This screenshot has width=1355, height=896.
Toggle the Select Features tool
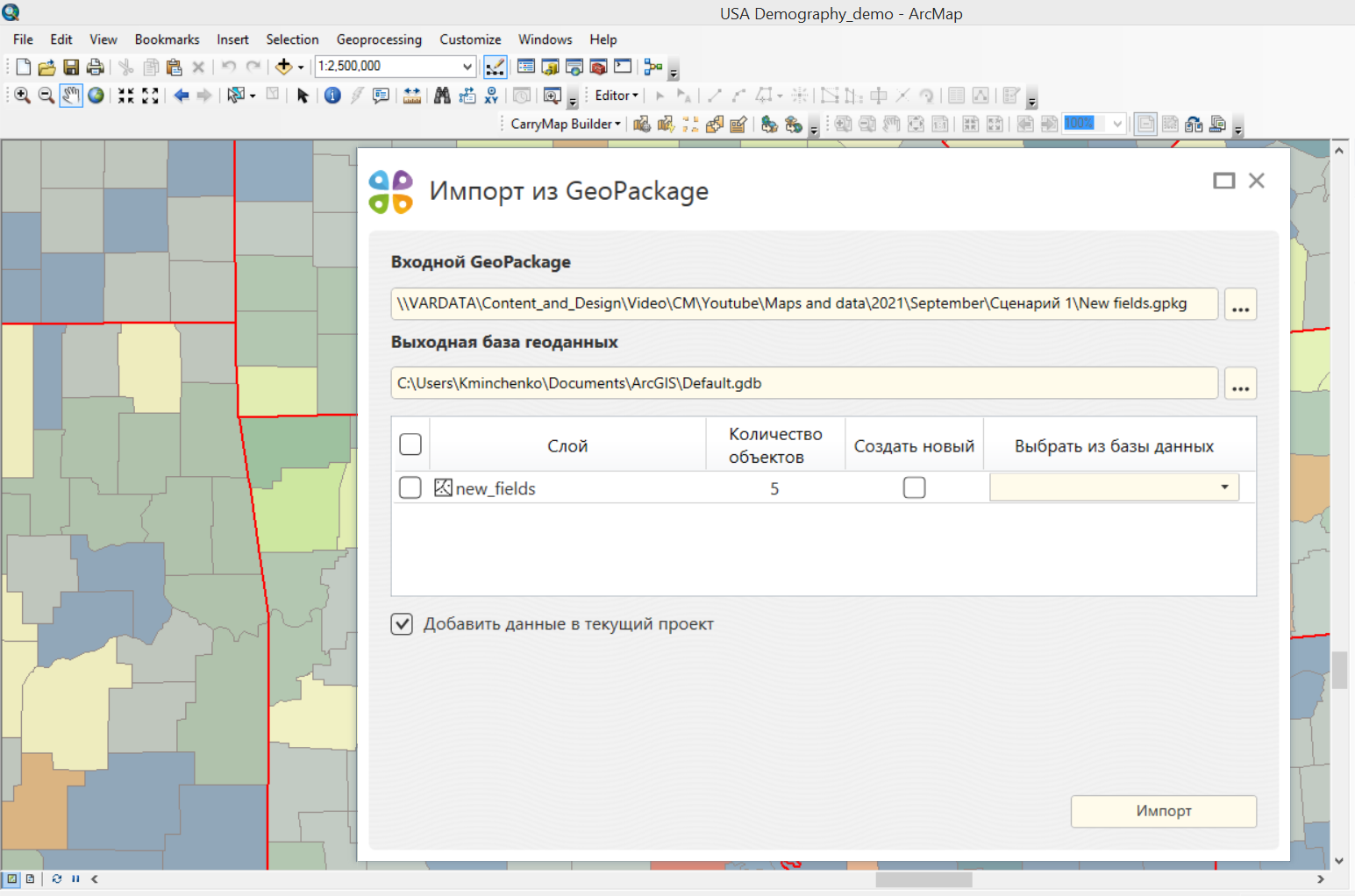click(x=235, y=96)
